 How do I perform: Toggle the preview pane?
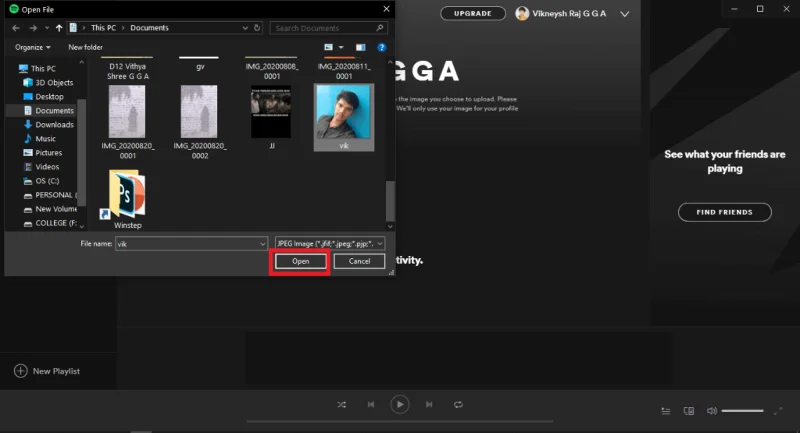click(x=361, y=47)
